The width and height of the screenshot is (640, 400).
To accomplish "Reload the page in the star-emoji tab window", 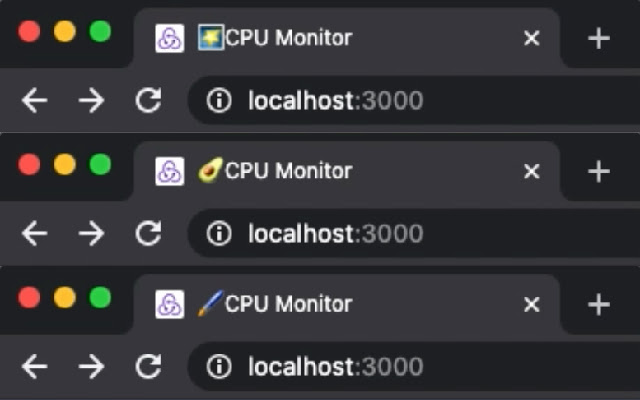I will click(x=148, y=100).
